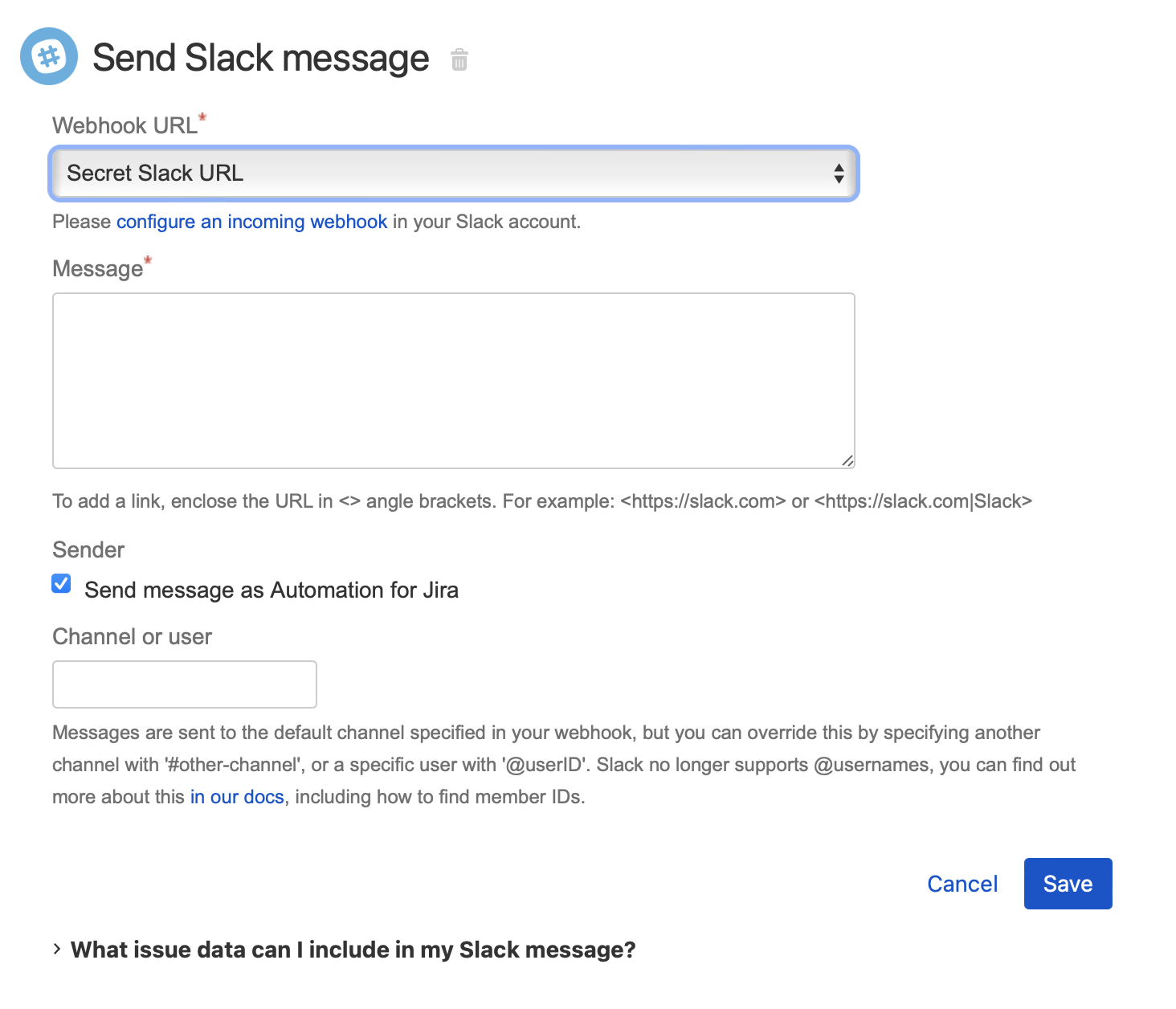Viewport: 1176px width, 1009px height.
Task: Open the 'configure an incoming webhook' link
Action: click(x=251, y=222)
